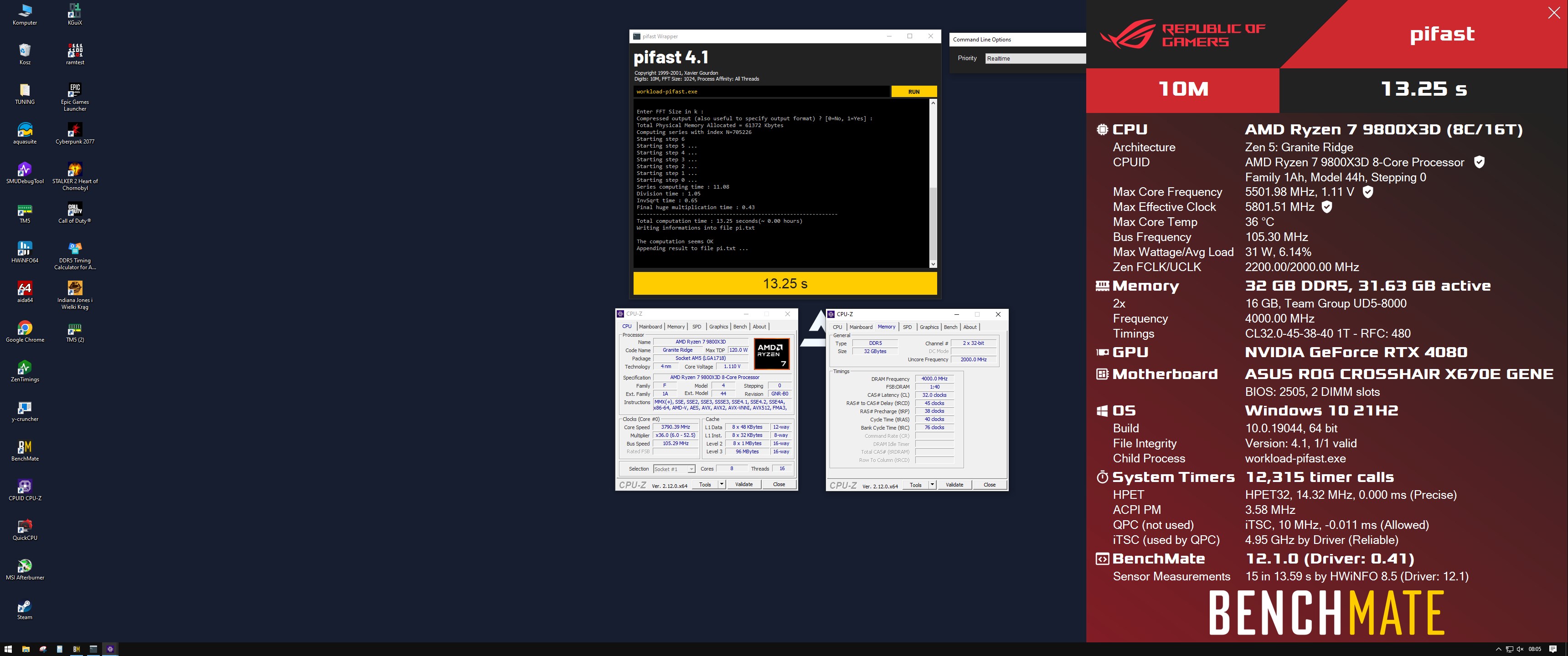Launch aquasuite from the desktop
The height and width of the screenshot is (656, 1568).
(24, 133)
